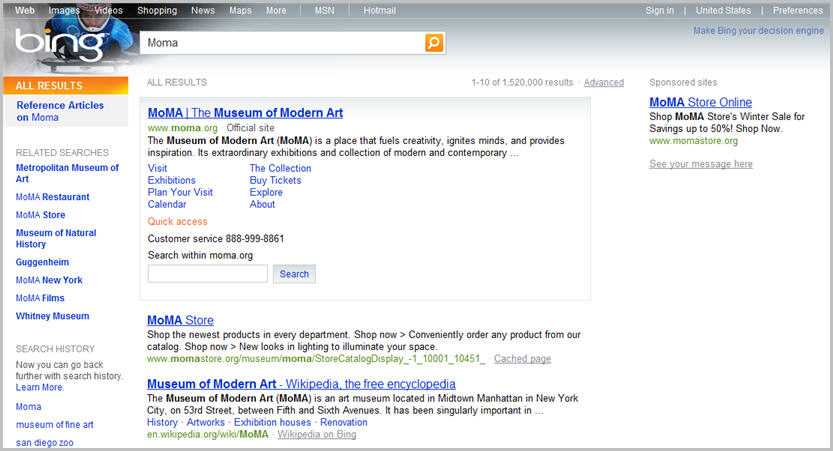The width and height of the screenshot is (833, 451).
Task: Switch to the Videos search tab
Action: coord(108,11)
